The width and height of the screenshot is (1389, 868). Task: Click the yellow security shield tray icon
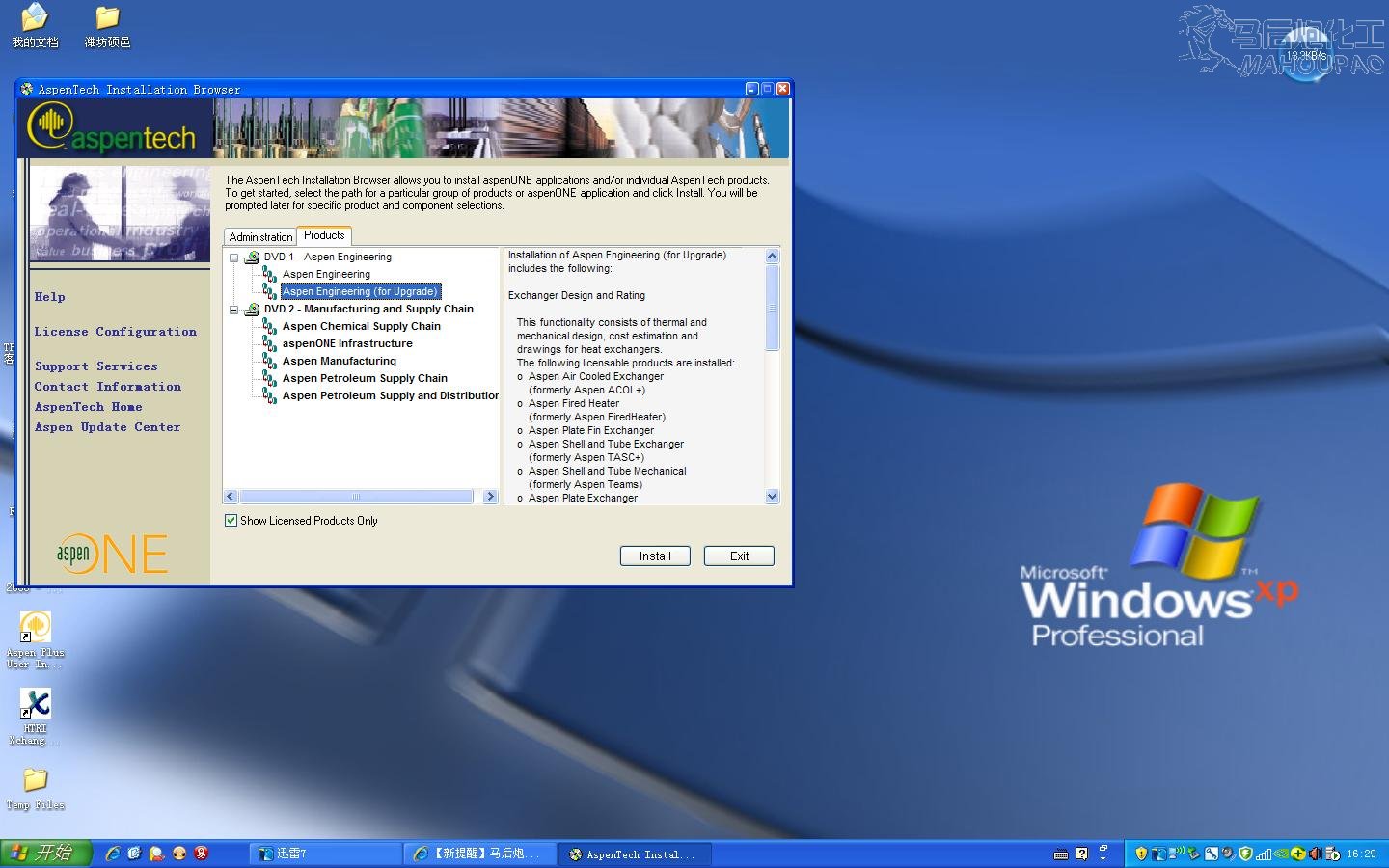(x=1141, y=854)
